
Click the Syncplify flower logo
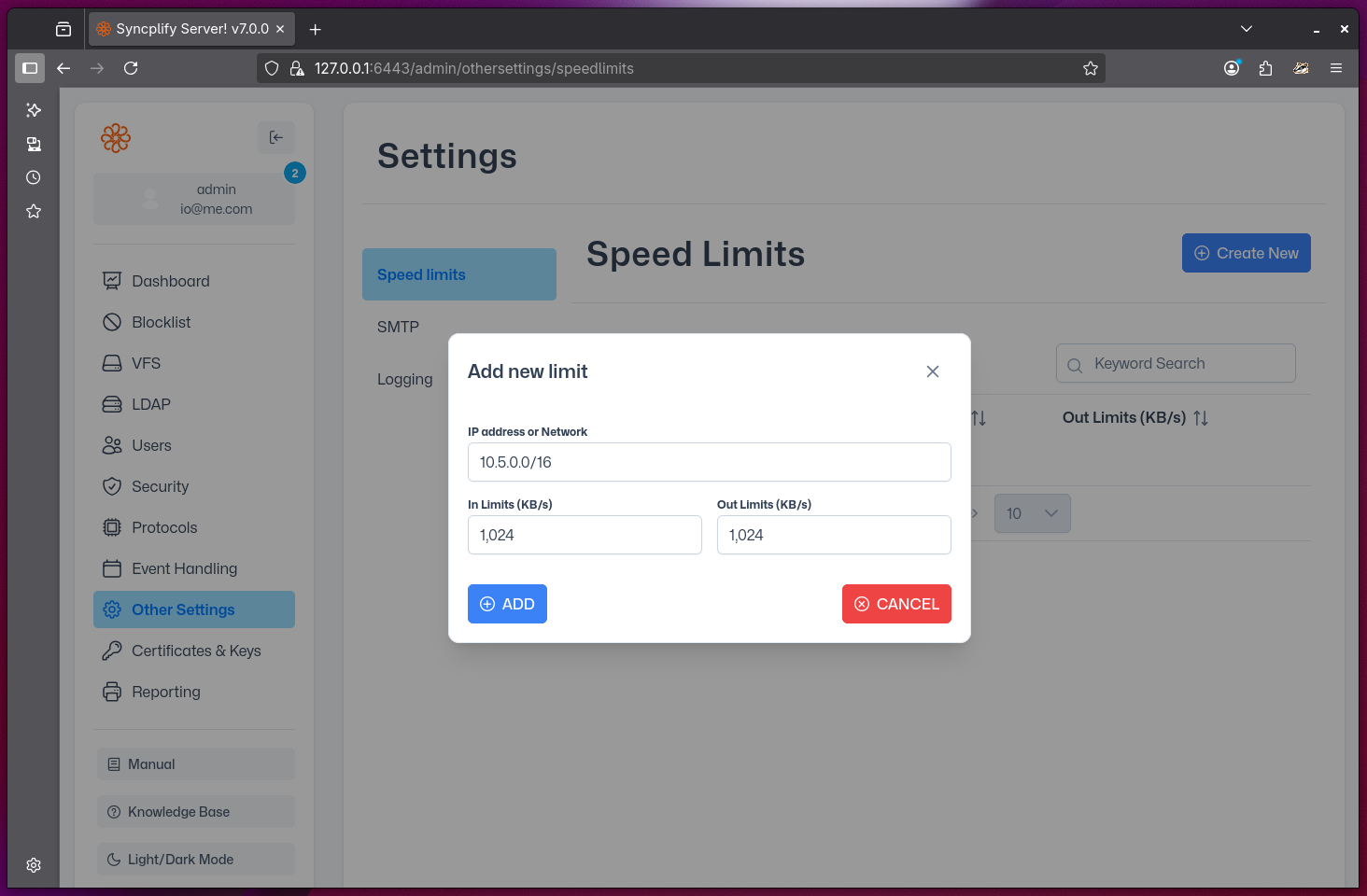[x=116, y=138]
